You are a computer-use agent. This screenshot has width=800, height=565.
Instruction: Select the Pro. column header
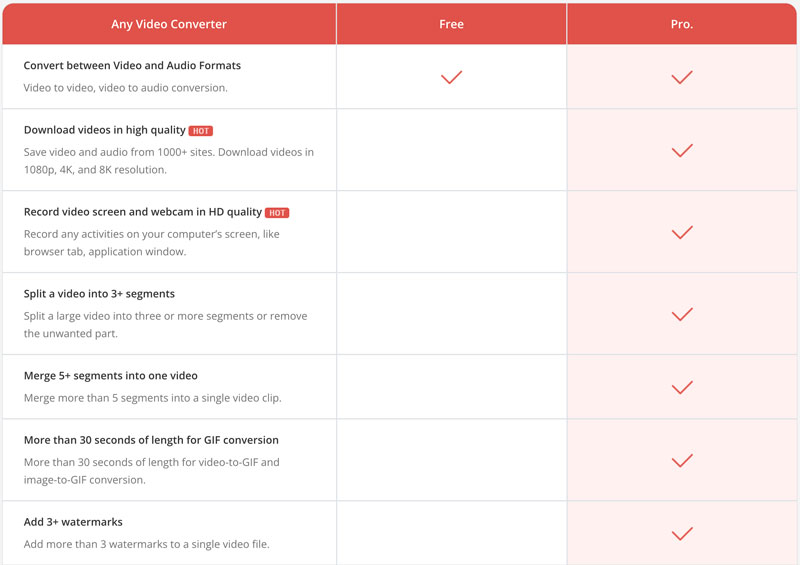click(682, 24)
